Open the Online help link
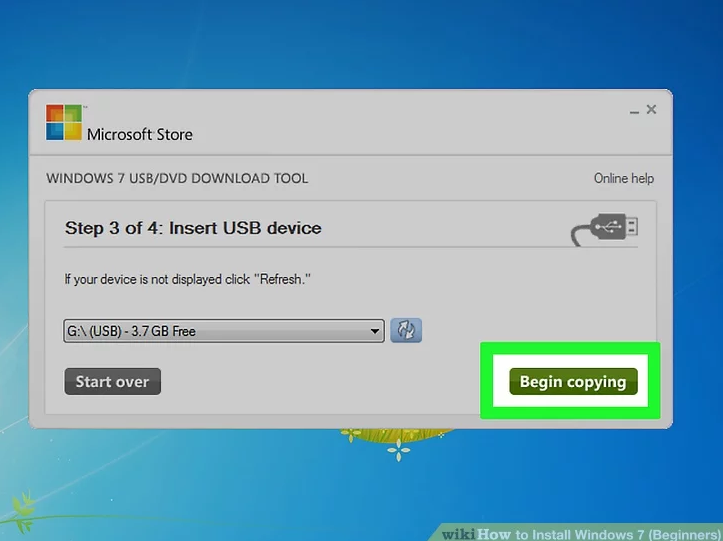The width and height of the screenshot is (723, 541). pyautogui.click(x=623, y=178)
